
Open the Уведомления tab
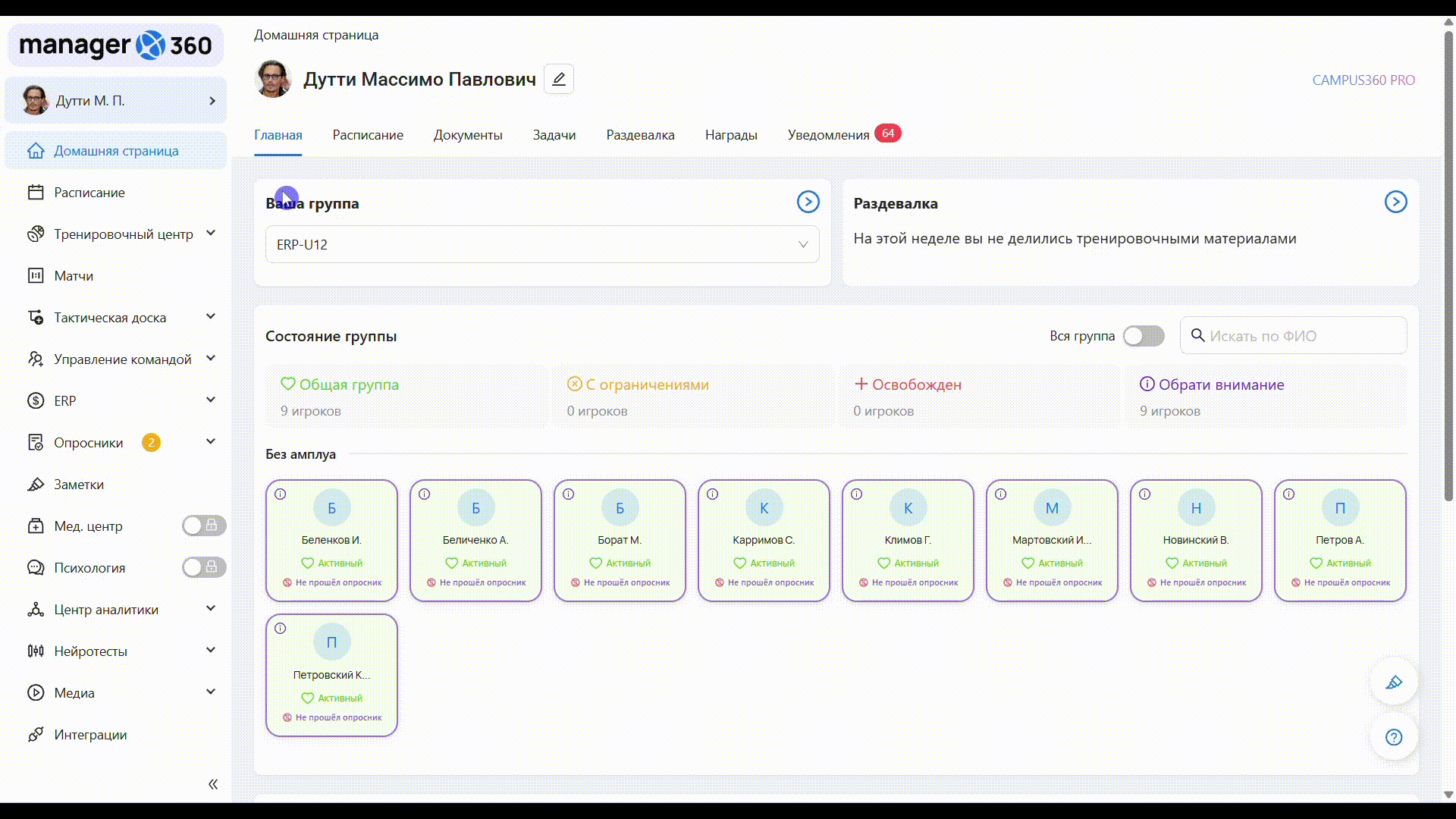point(828,135)
